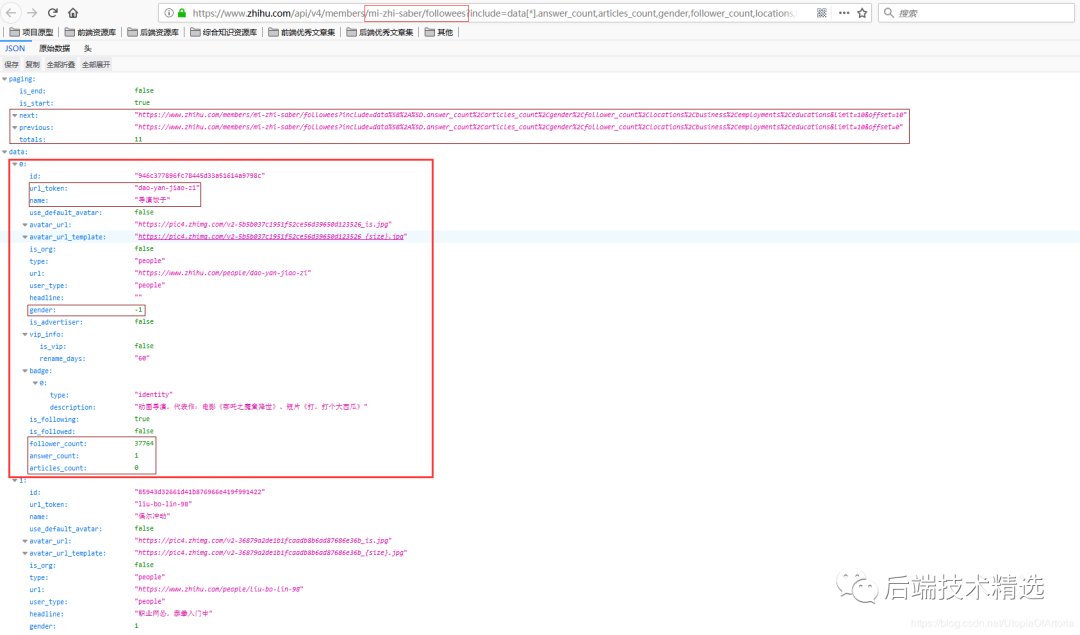This screenshot has height=635, width=1080.
Task: Open the 后端优秀文章集 bookmark folder
Action: pos(380,32)
